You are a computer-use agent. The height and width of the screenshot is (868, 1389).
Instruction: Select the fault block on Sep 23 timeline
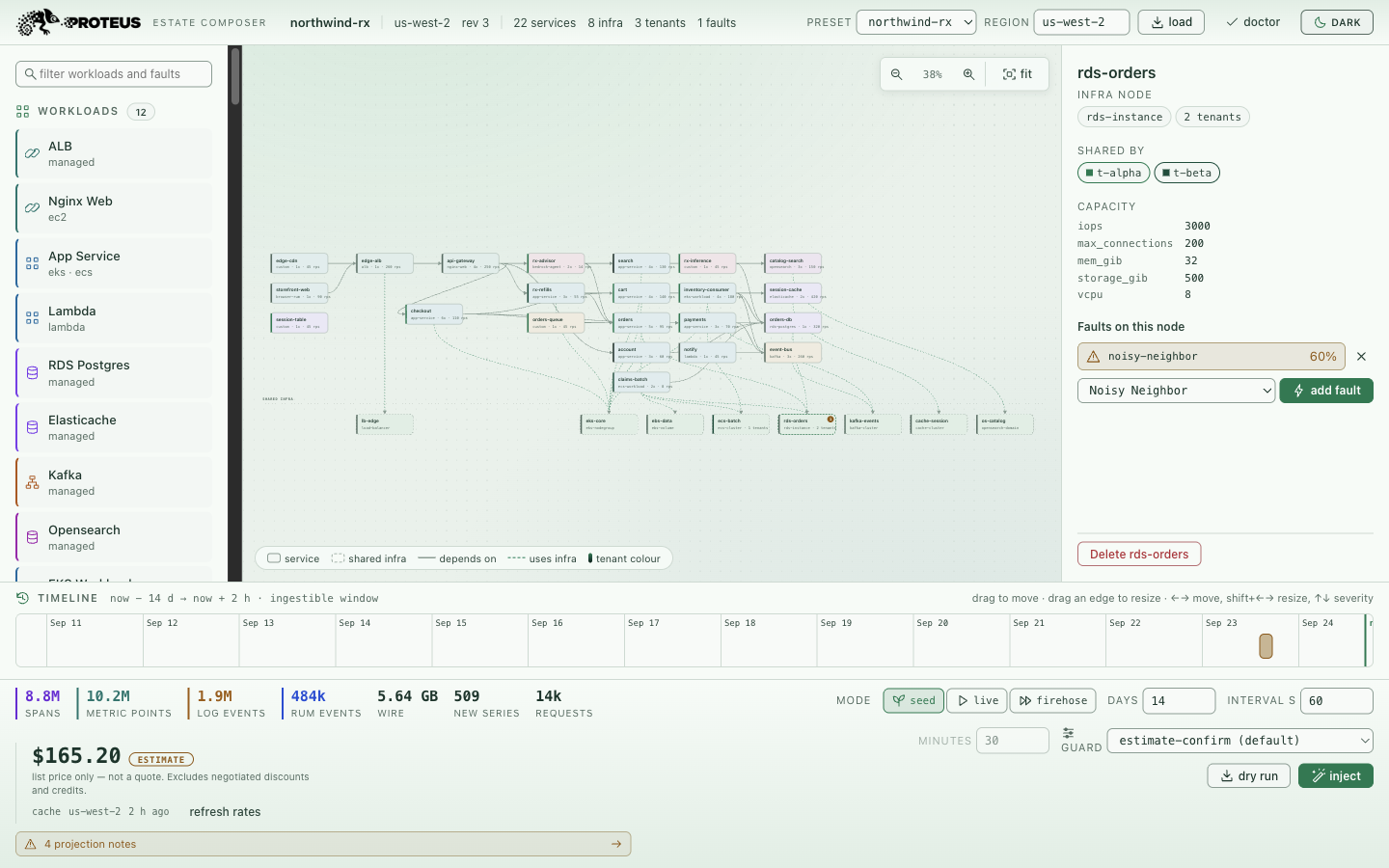coord(1266,646)
